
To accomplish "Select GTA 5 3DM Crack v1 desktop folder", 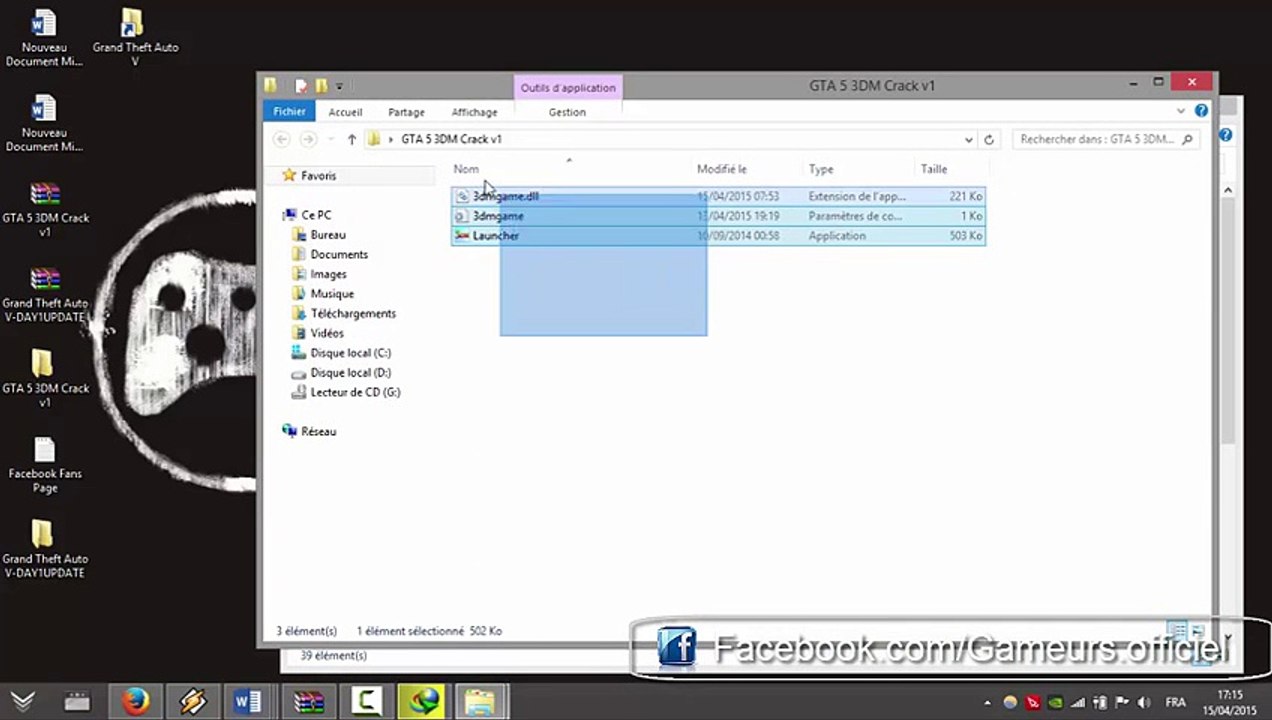I will pos(45,380).
